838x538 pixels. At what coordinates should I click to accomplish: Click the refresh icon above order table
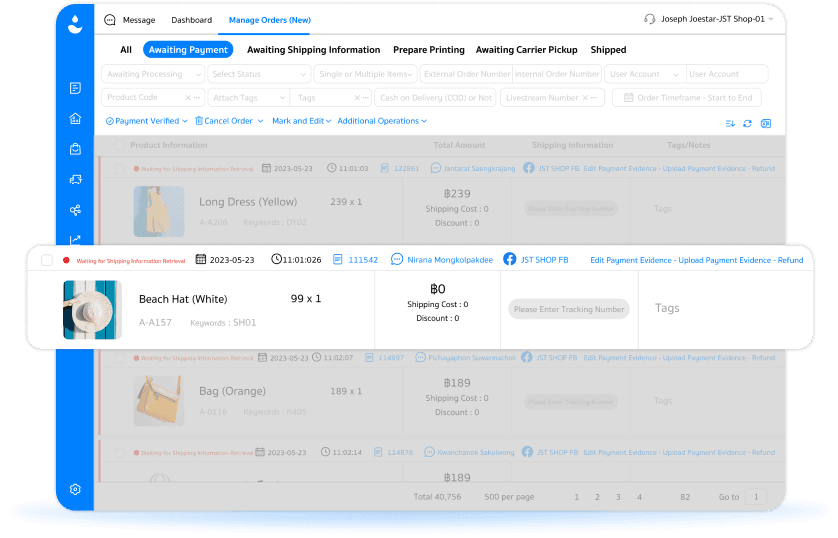(747, 123)
